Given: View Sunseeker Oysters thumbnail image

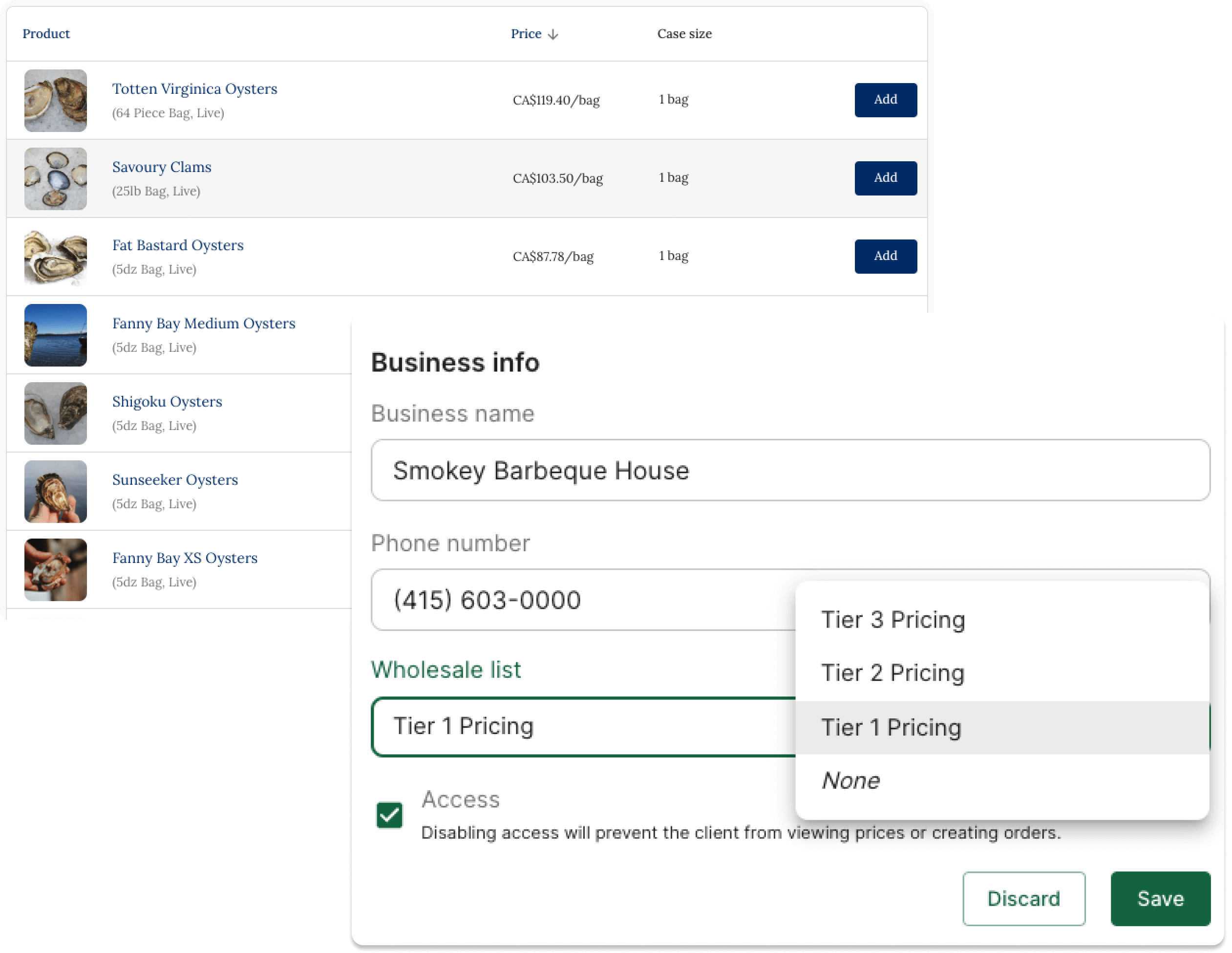Looking at the screenshot, I should pyautogui.click(x=55, y=492).
